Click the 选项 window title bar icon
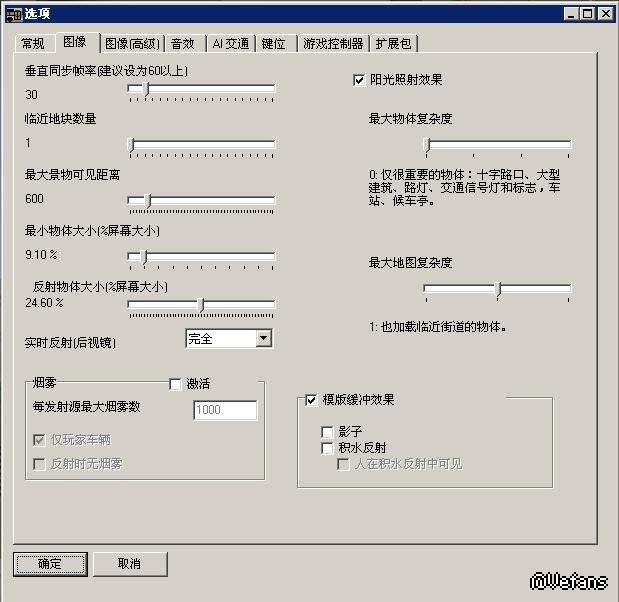 (13, 14)
